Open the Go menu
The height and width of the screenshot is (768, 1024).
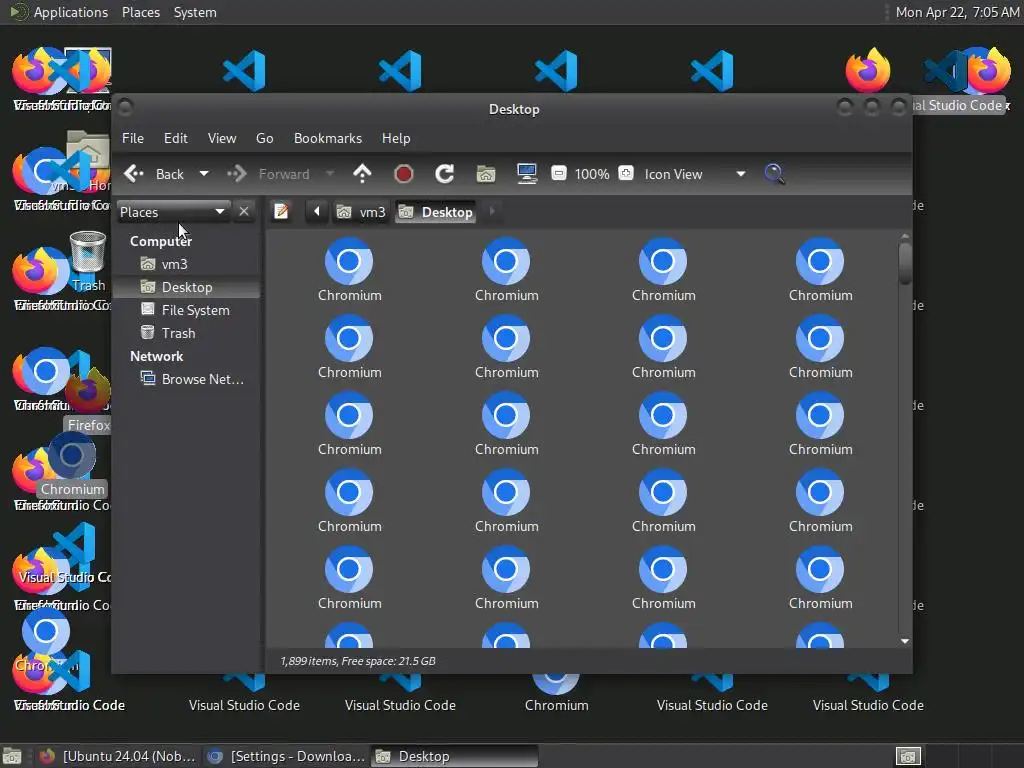point(264,138)
